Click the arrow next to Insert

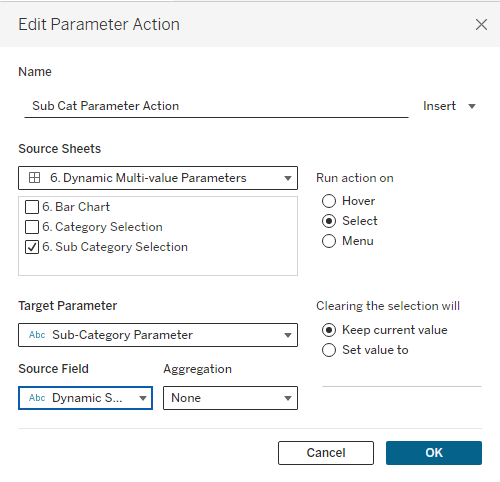(x=472, y=106)
